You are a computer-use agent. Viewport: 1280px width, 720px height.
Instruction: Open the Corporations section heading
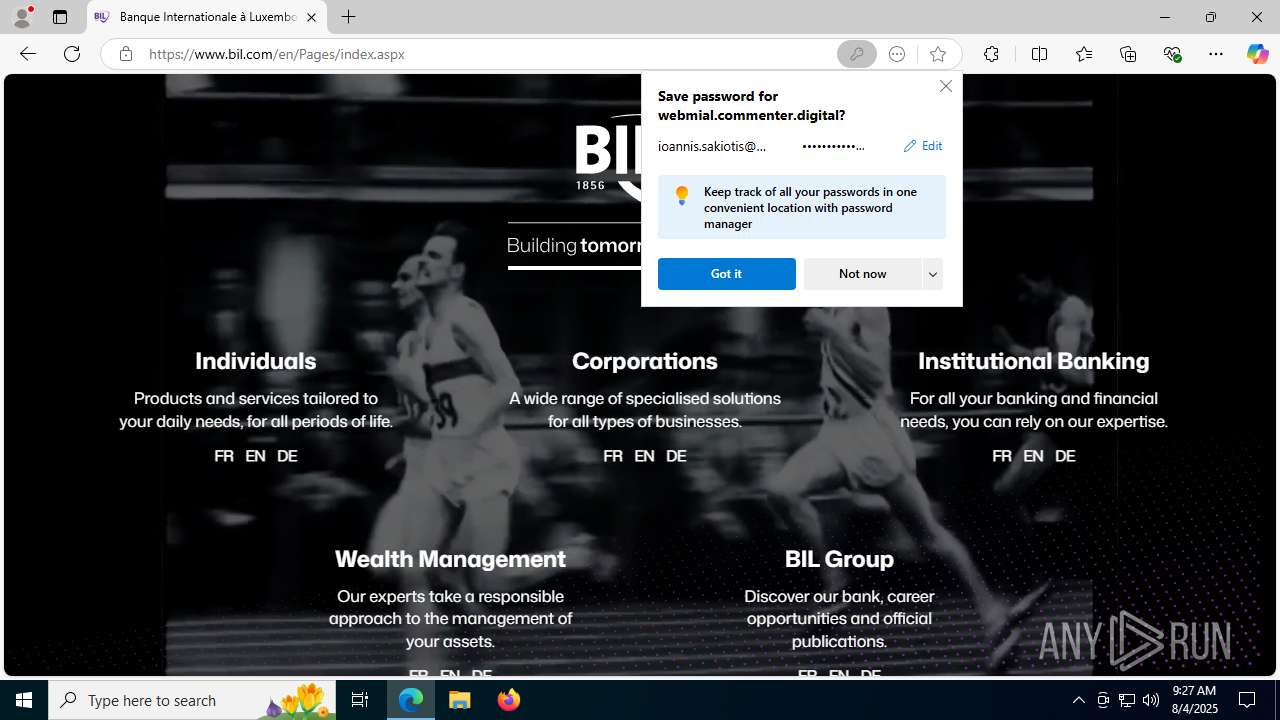(644, 361)
